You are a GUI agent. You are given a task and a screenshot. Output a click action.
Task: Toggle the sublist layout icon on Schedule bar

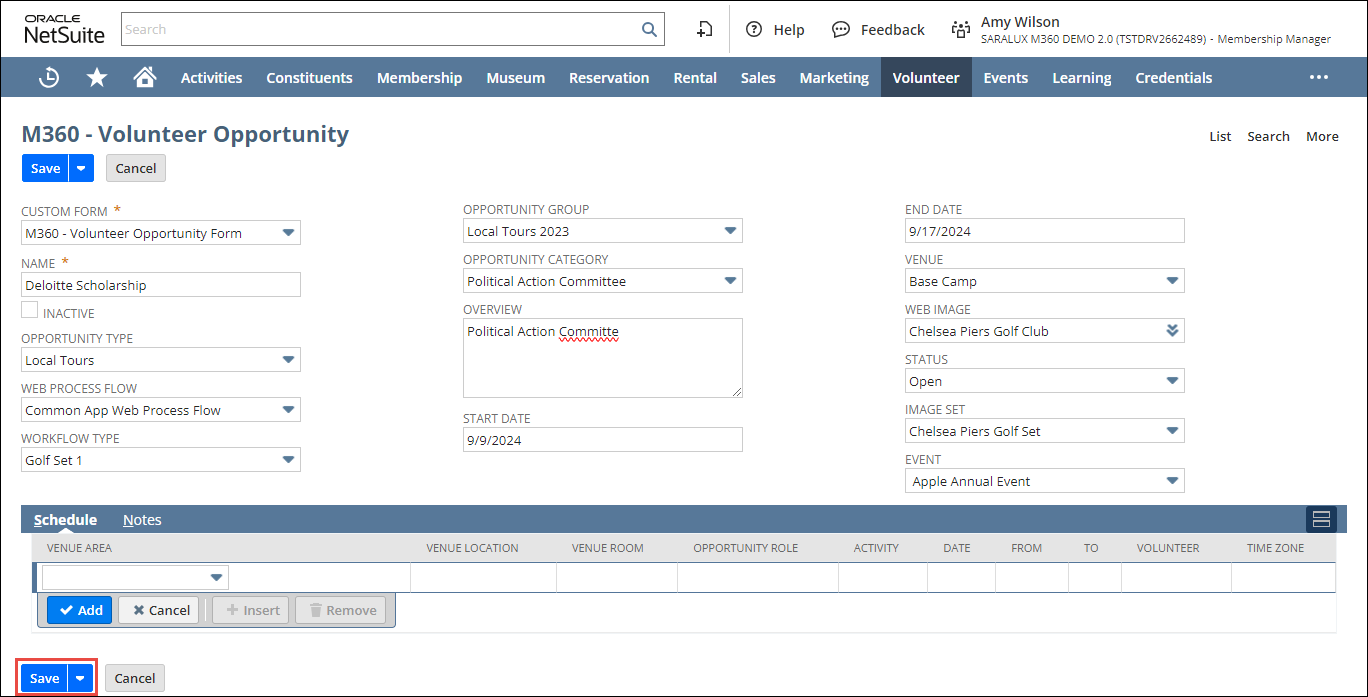click(1321, 518)
